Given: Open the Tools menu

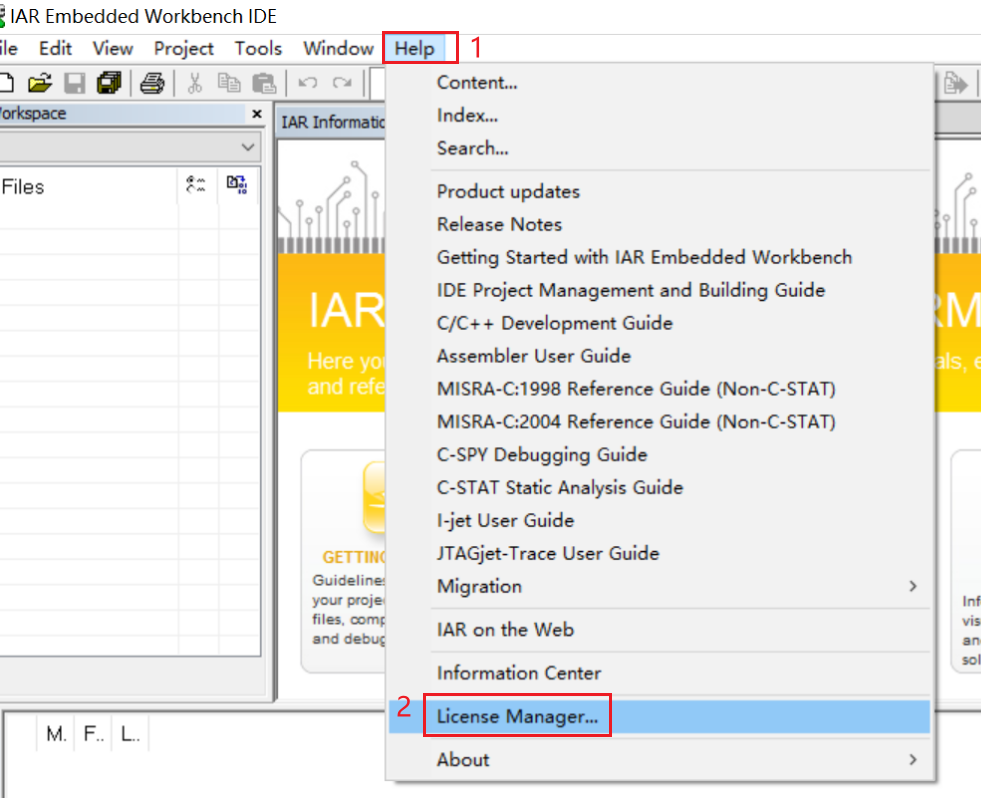Looking at the screenshot, I should coord(258,48).
